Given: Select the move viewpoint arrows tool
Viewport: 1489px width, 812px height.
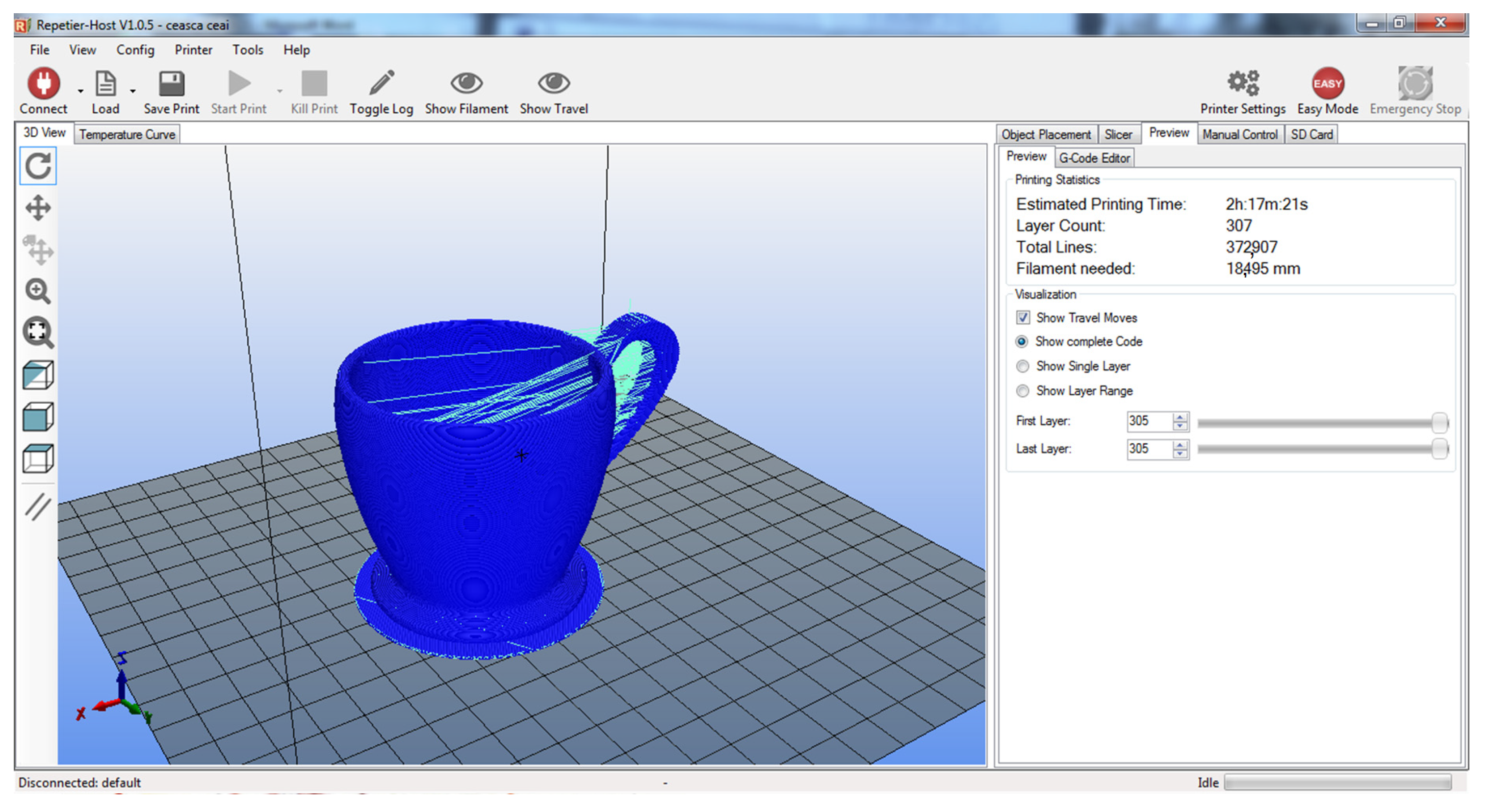Looking at the screenshot, I should 38,208.
